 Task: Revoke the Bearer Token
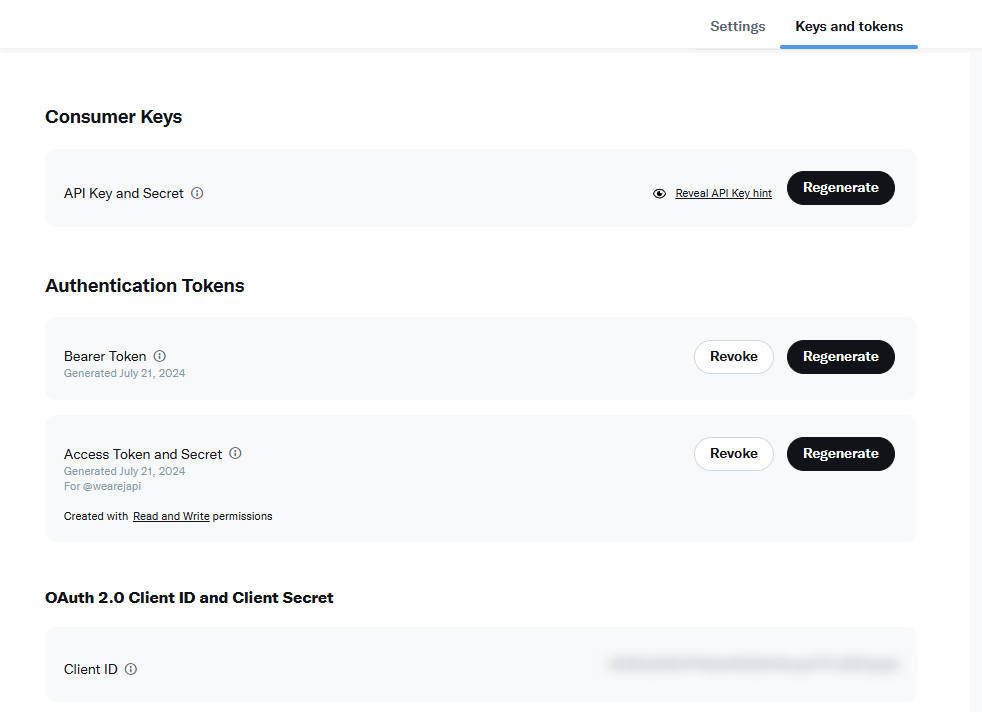733,357
